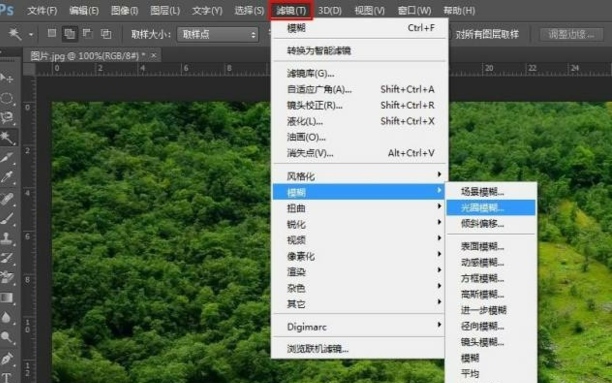Image resolution: width=612 pixels, height=383 pixels.
Task: Open the 3D(D) menu
Action: 330,11
